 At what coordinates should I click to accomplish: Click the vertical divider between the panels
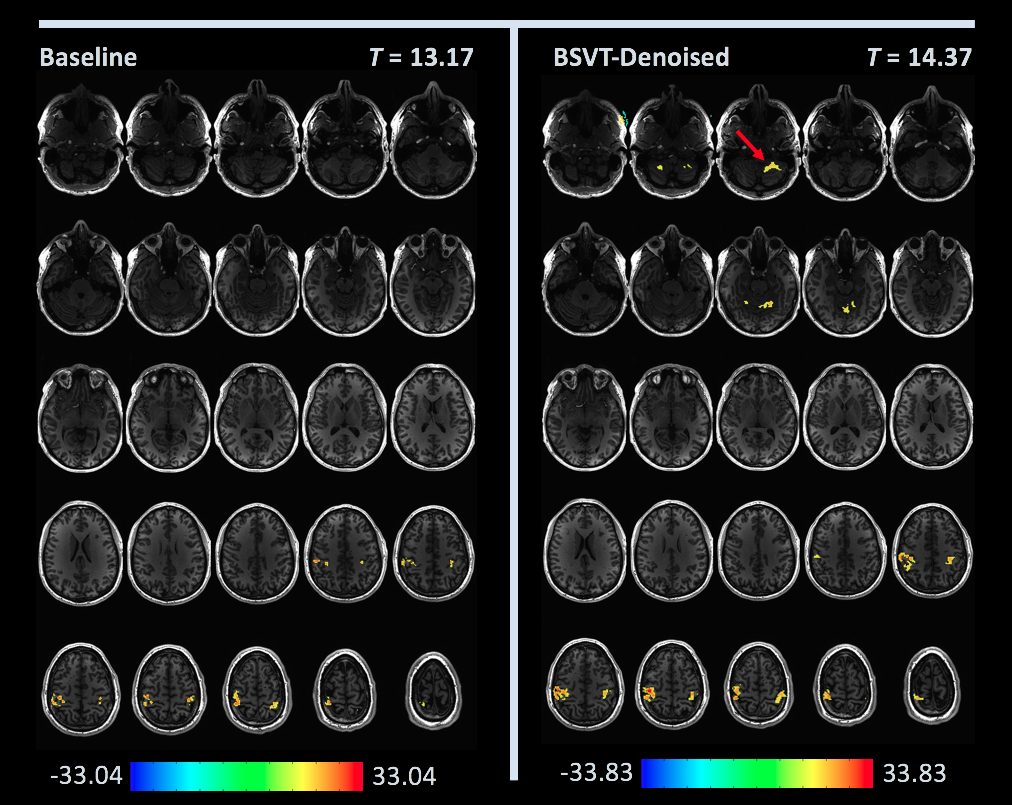[x=514, y=400]
